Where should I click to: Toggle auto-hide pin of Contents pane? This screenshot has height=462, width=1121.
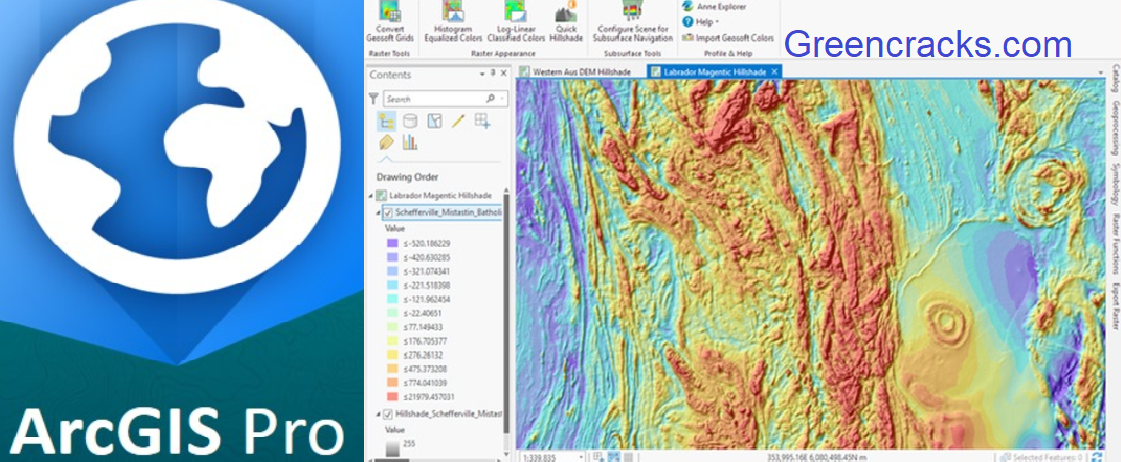click(x=493, y=74)
